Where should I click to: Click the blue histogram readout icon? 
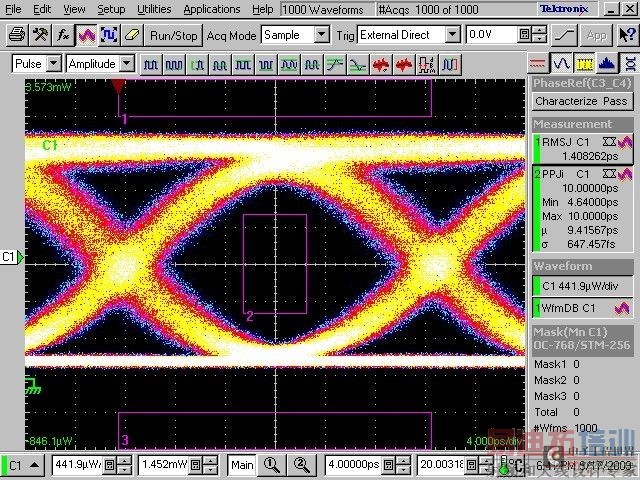[x=607, y=64]
